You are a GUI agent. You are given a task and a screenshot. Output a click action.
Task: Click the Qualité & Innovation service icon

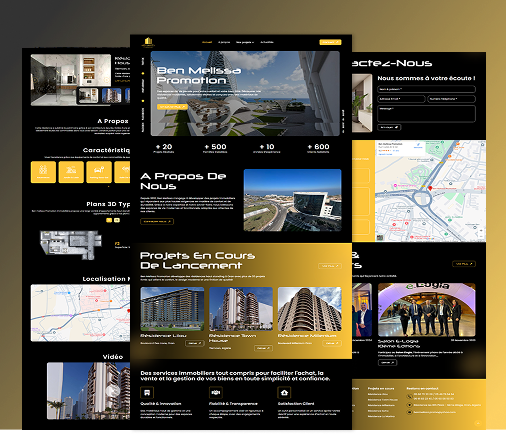pyautogui.click(x=147, y=392)
